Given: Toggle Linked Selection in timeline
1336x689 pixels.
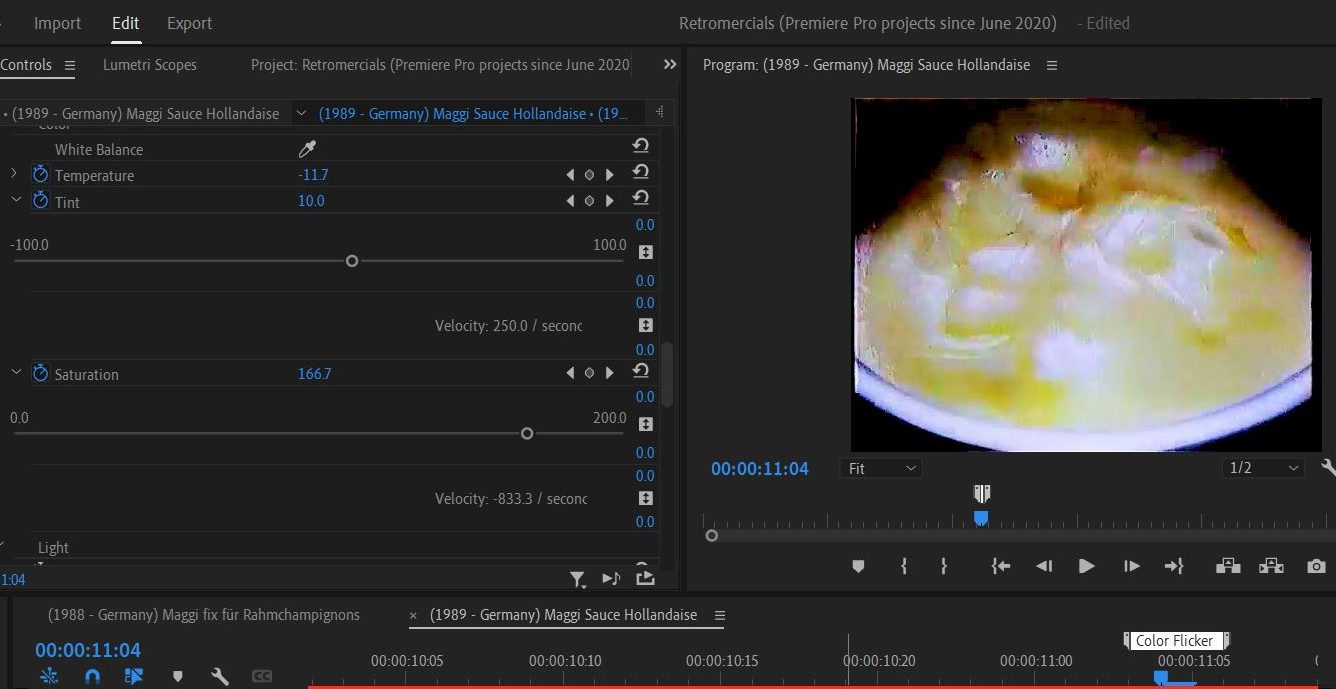Looking at the screenshot, I should (x=134, y=677).
